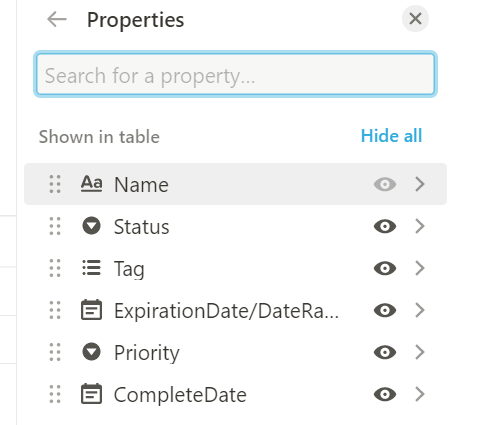The height and width of the screenshot is (425, 487).
Task: Select the Tag property row
Action: 235,268
